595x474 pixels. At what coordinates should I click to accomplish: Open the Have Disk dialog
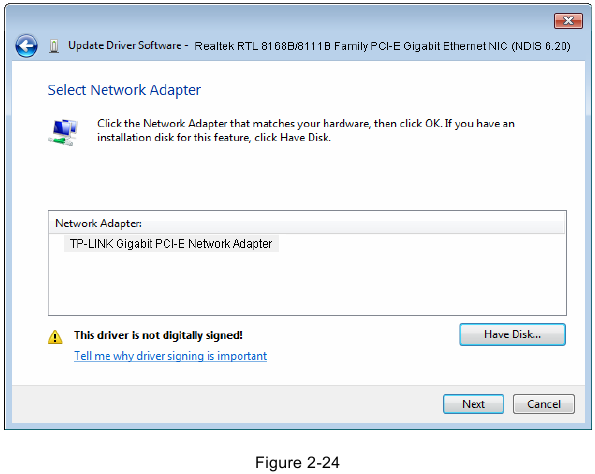point(512,334)
